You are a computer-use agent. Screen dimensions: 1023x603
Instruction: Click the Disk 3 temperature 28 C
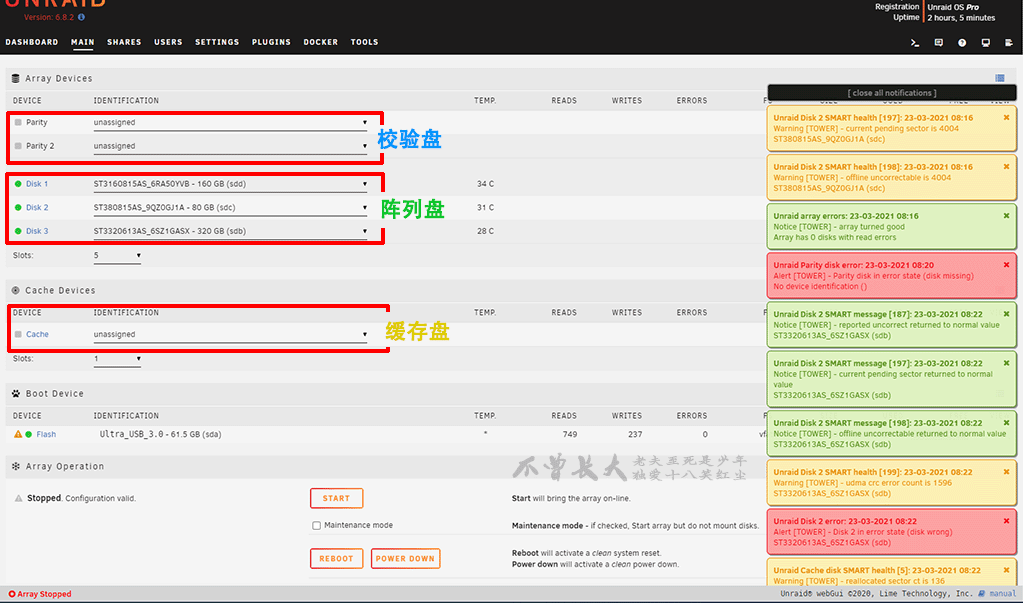click(x=485, y=231)
